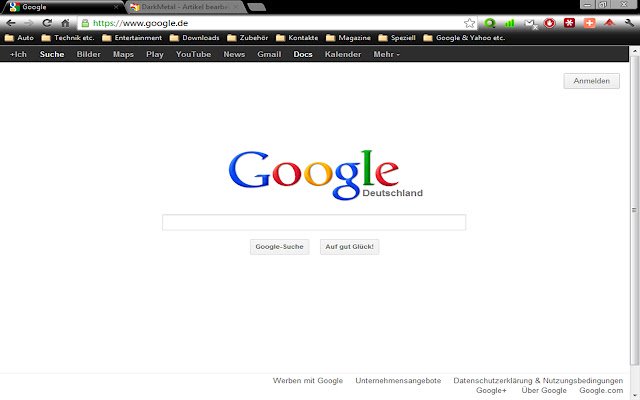The height and width of the screenshot is (400, 640).
Task: Open News in the Google bar
Action: [234, 54]
